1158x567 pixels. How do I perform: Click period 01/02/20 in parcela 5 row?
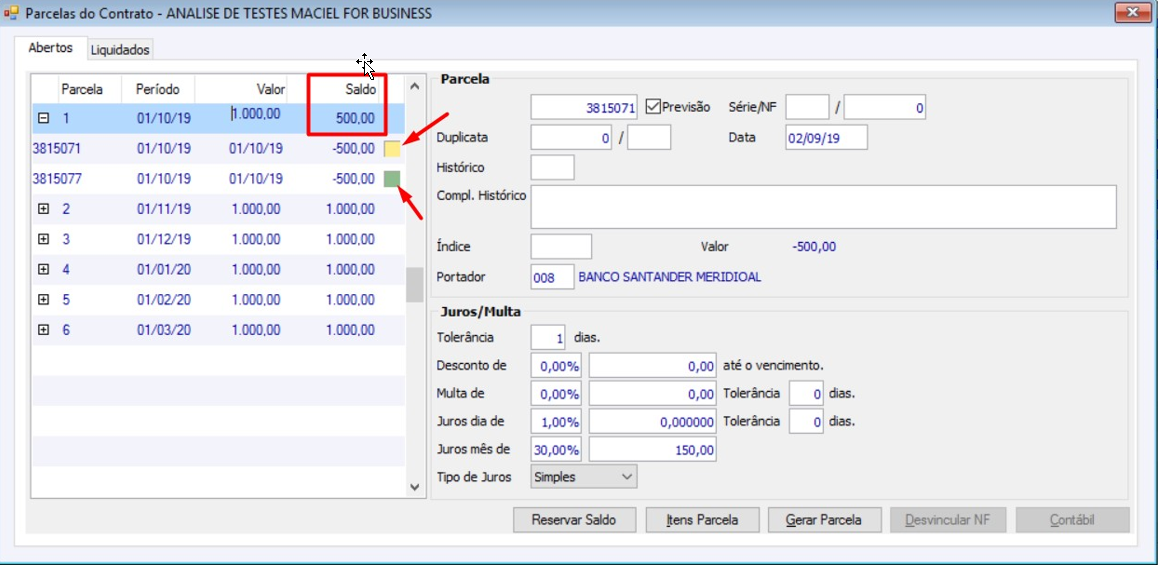point(164,300)
